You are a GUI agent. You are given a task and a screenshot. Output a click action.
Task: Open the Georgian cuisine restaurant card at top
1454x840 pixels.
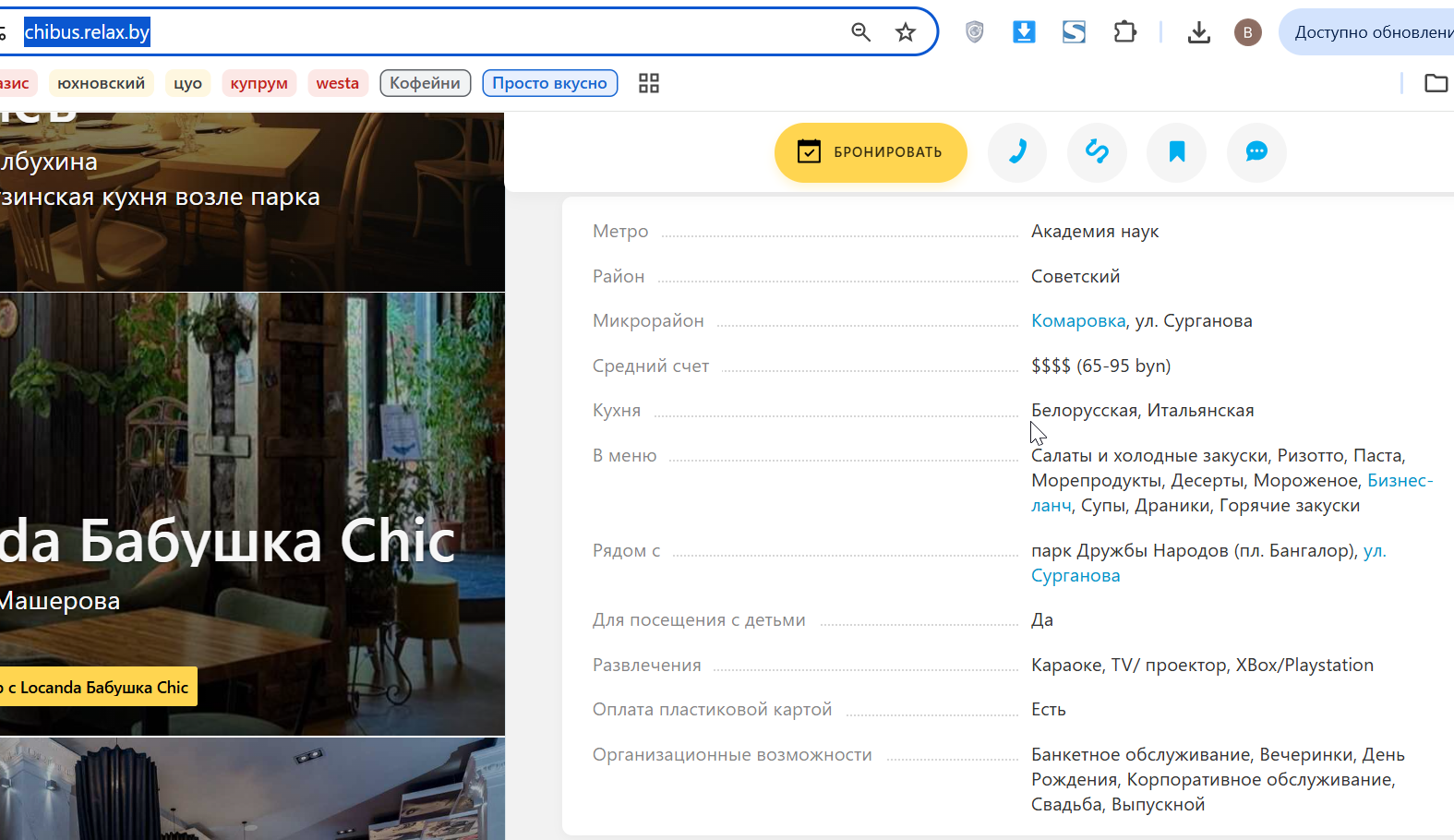tap(252, 201)
